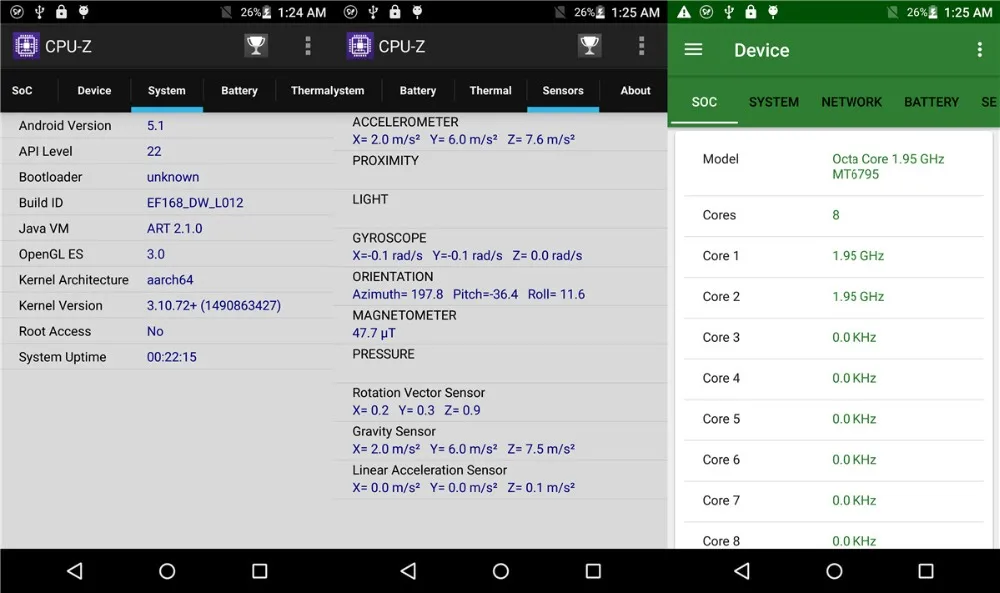Screen dimensions: 1000x593
Task: Switch to Device tab in left CPU-Z
Action: tap(94, 91)
